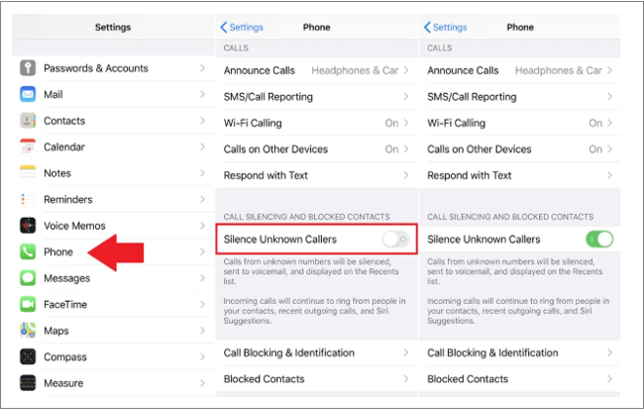Screen dimensions: 644x409
Task: Tap the FaceTime camera icon
Action: pyautogui.click(x=28, y=304)
